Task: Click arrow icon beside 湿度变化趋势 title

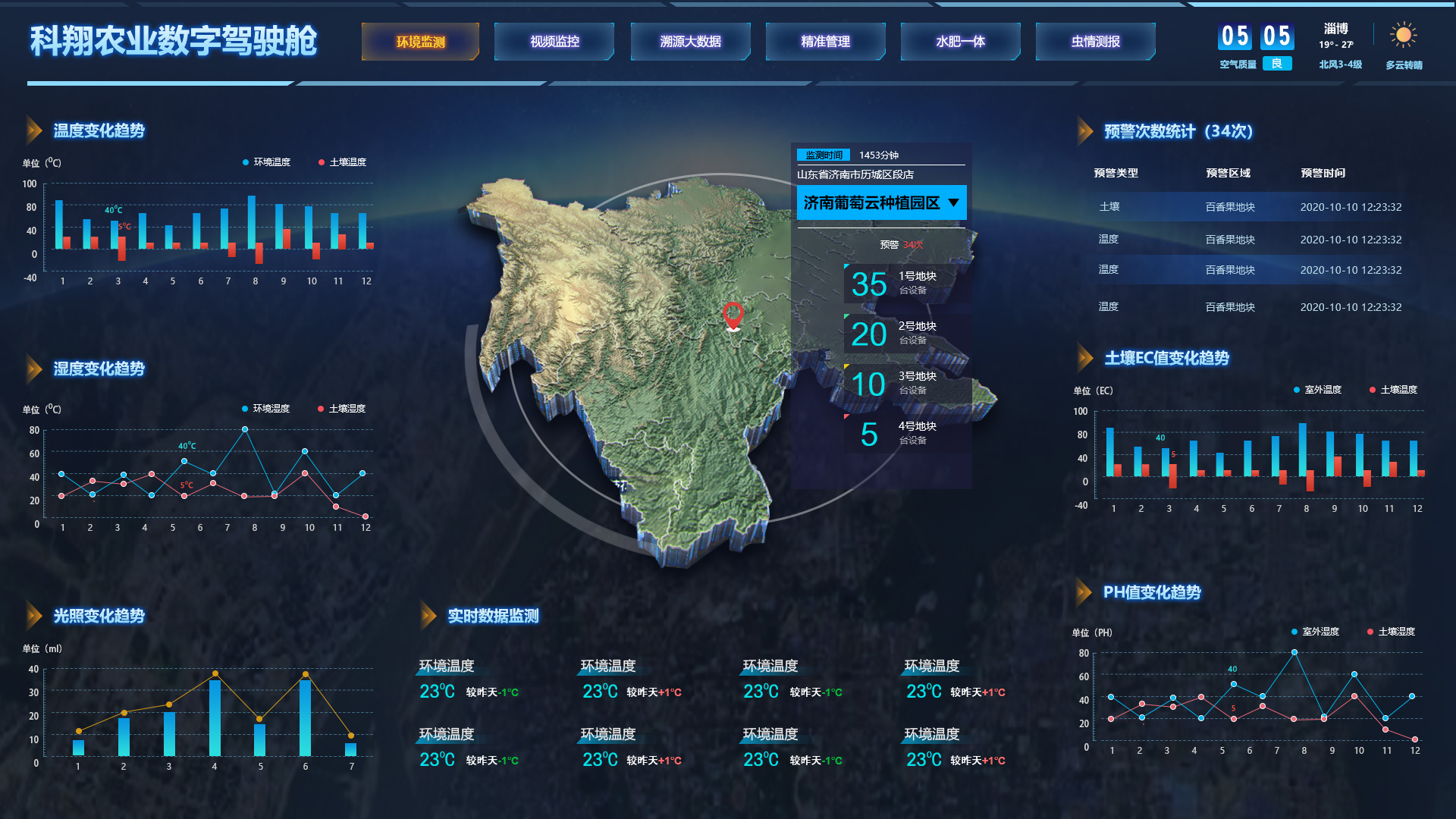Action: 33,369
